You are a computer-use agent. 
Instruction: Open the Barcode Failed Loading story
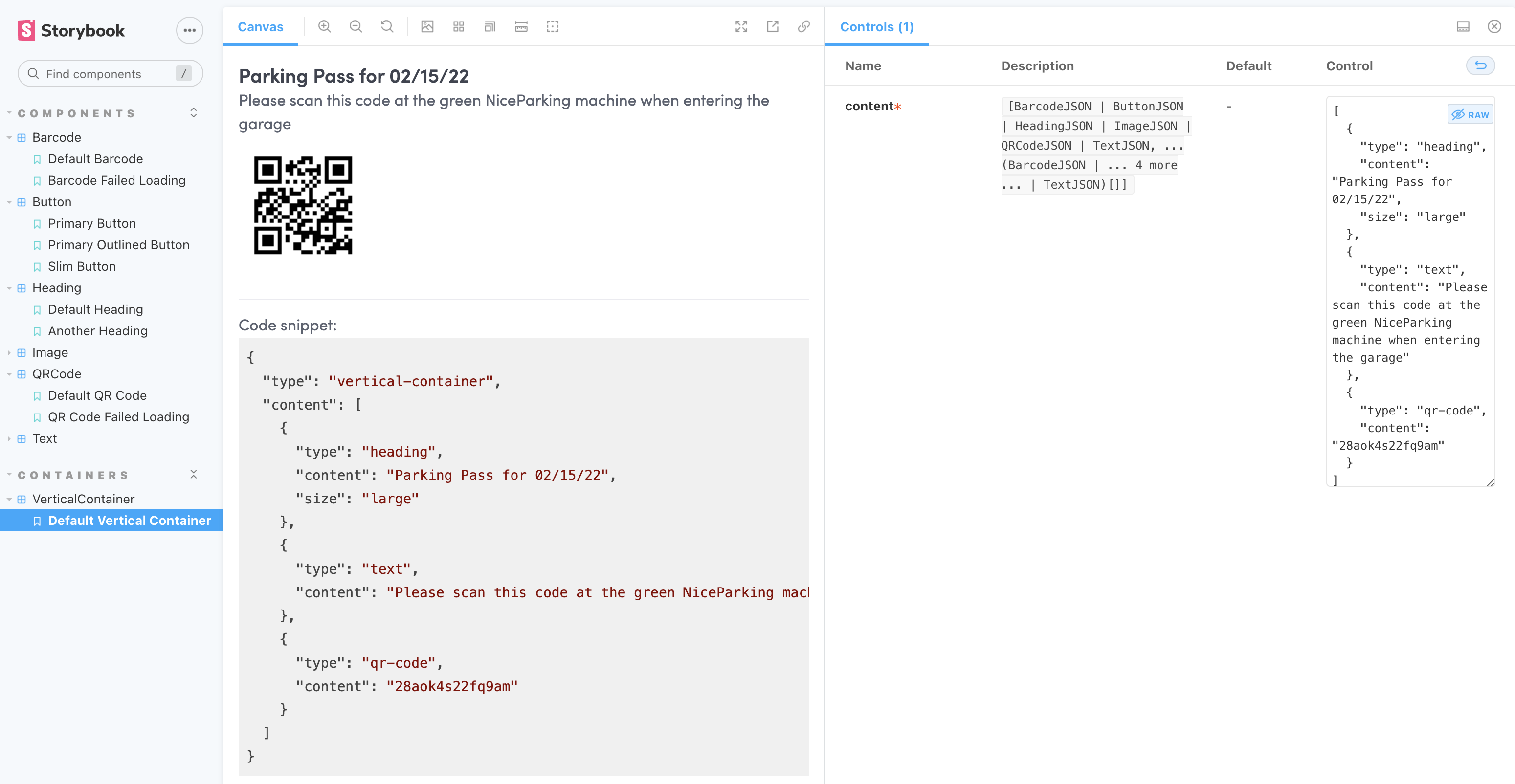pyautogui.click(x=116, y=180)
